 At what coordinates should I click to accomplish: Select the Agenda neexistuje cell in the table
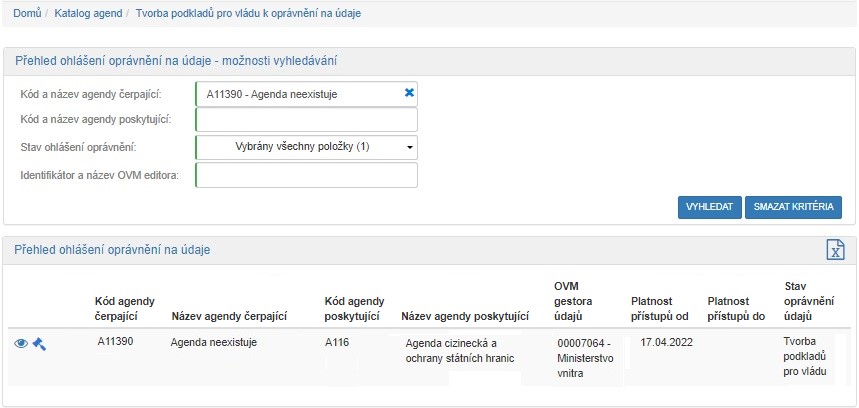[x=215, y=342]
